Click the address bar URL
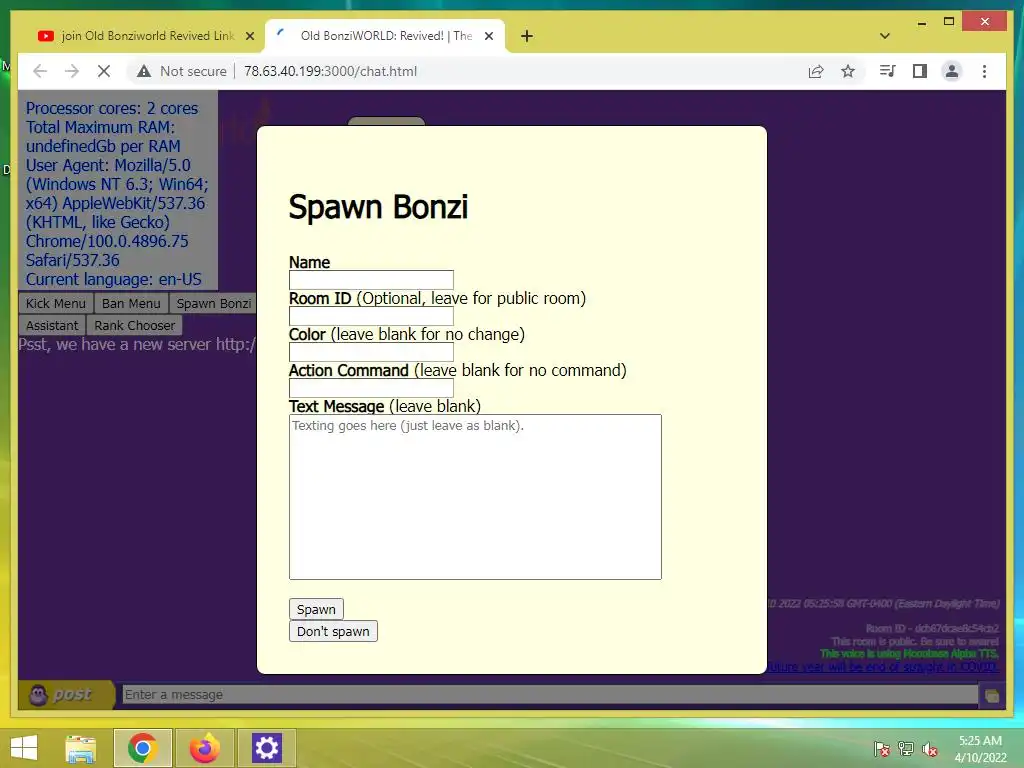The image size is (1024, 768). [x=330, y=71]
